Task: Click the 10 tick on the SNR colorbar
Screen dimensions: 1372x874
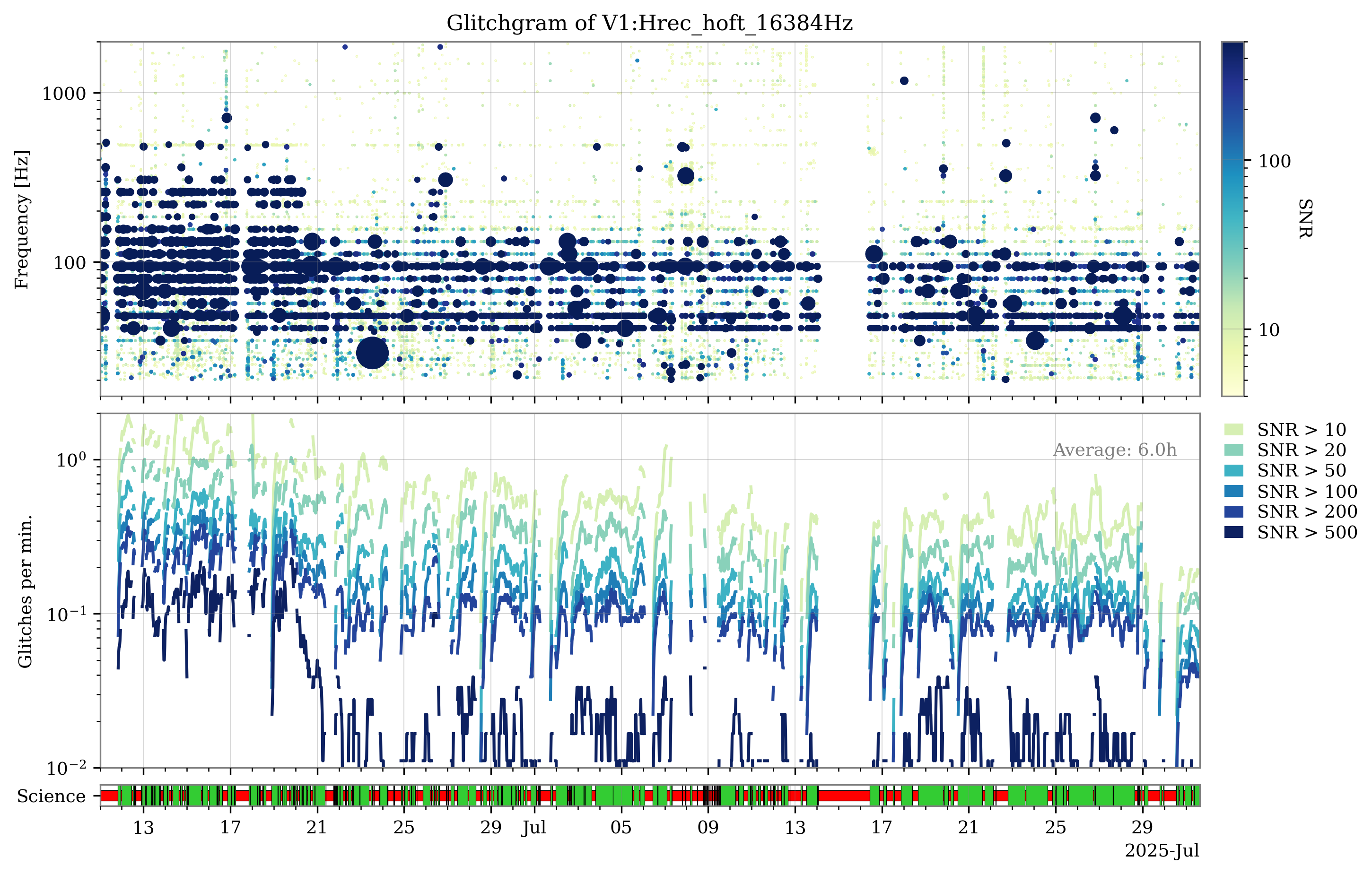Action: 1269,329
